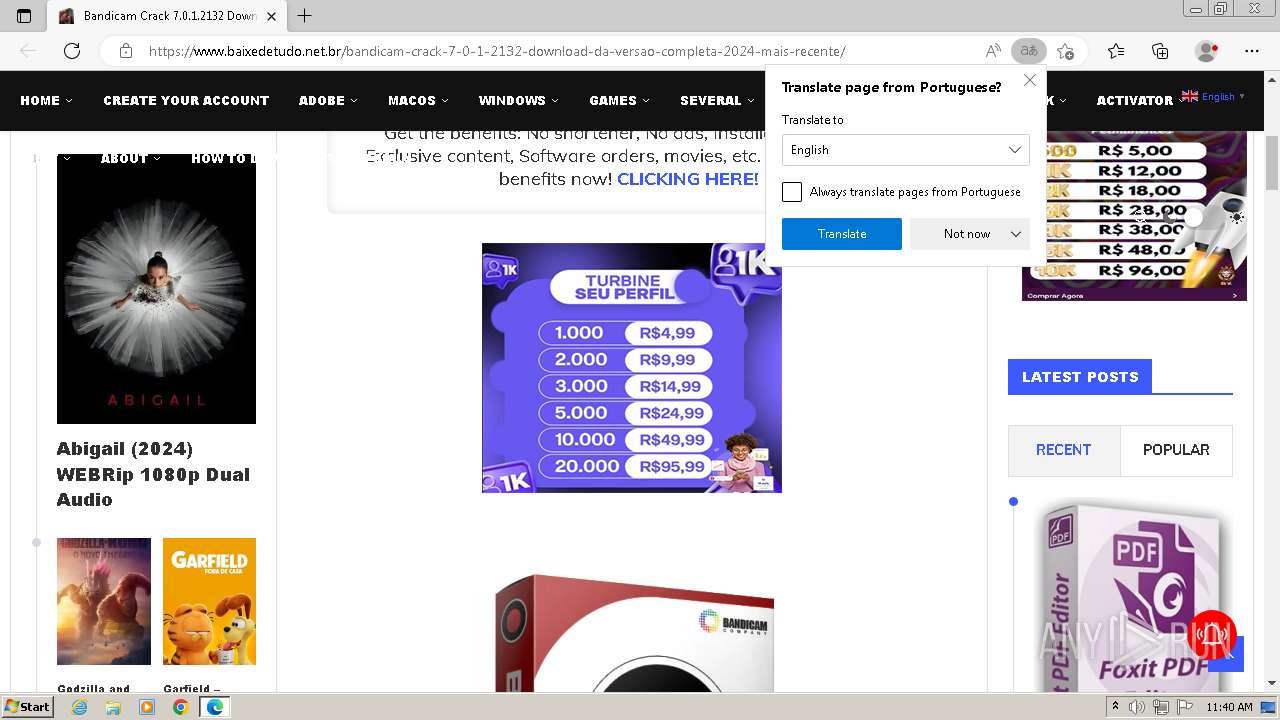Click the Bandicam box image
The width and height of the screenshot is (1280, 720).
pyautogui.click(x=634, y=634)
